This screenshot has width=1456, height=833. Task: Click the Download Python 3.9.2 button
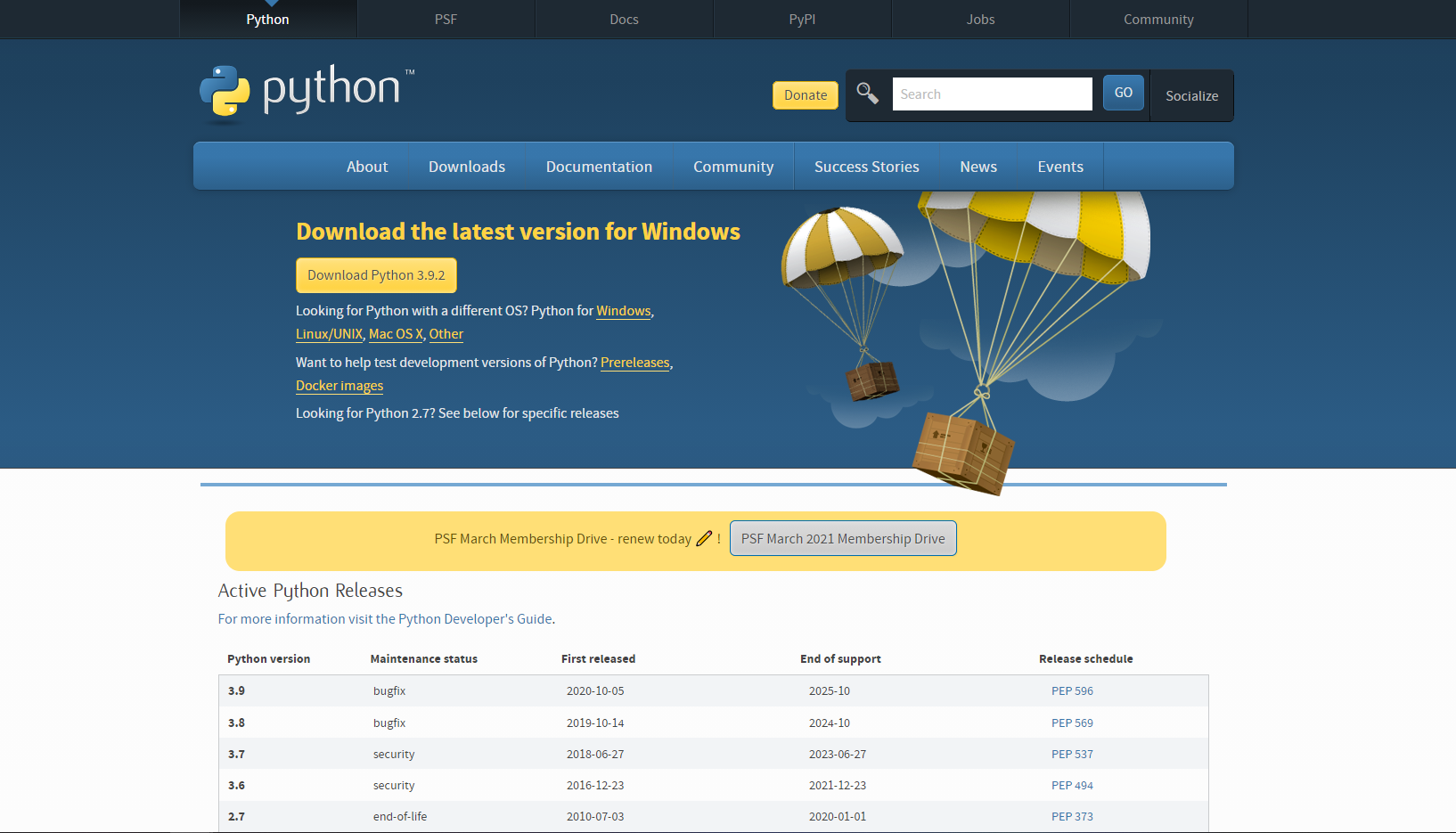tap(376, 275)
